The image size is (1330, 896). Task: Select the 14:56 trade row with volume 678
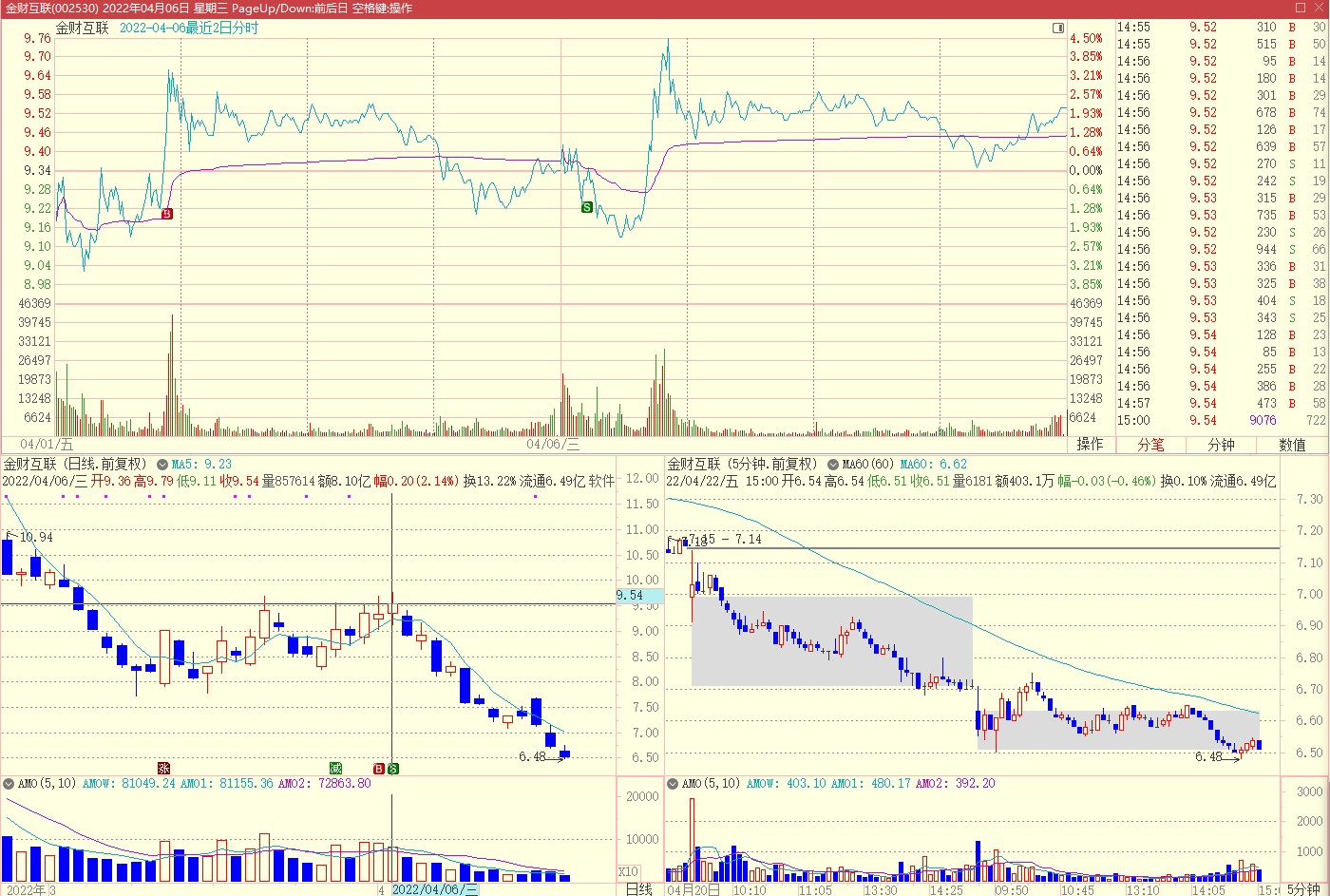pyautogui.click(x=1222, y=112)
